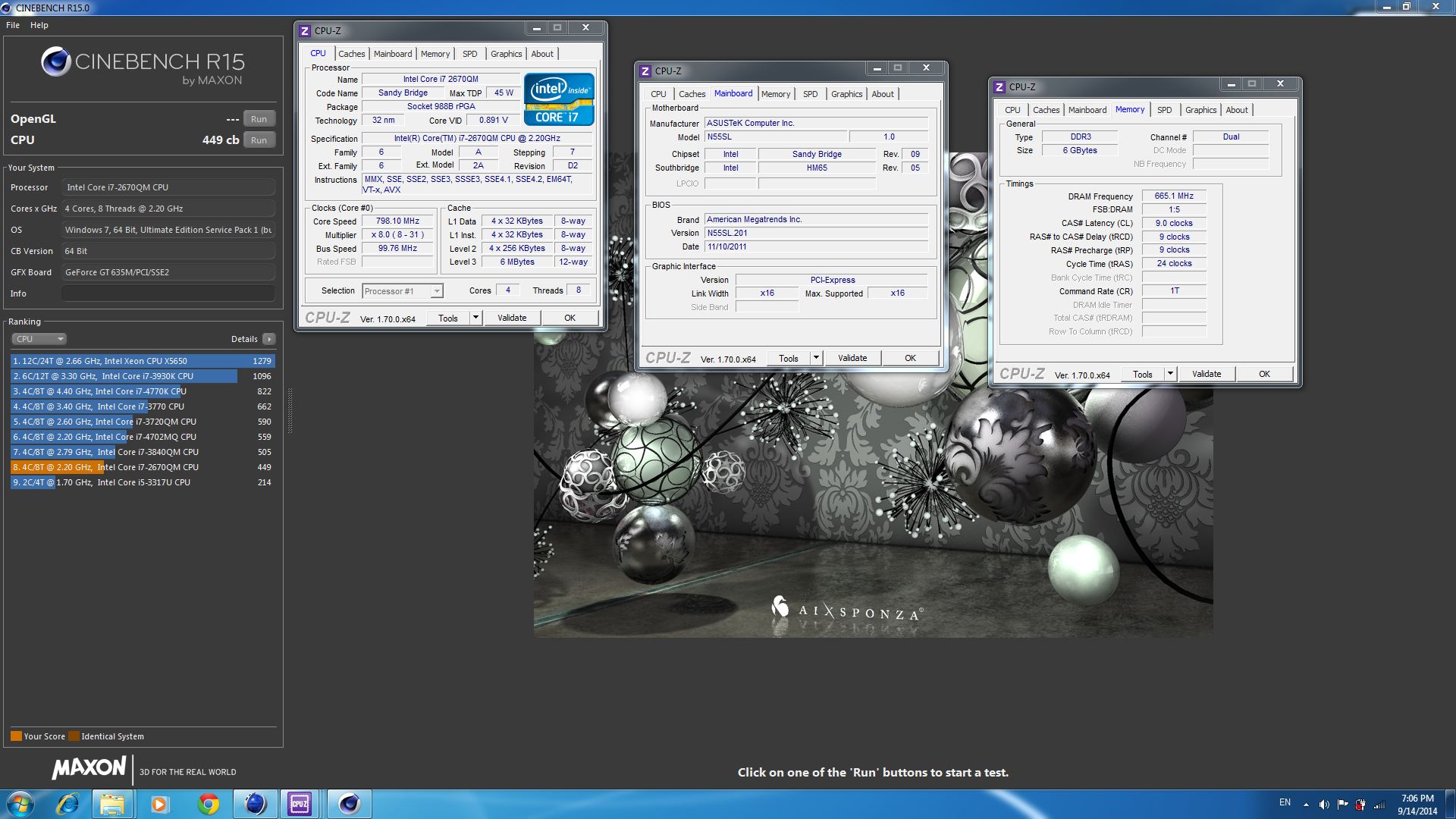The height and width of the screenshot is (819, 1456).
Task: Open Google Chrome from the taskbar
Action: [207, 804]
